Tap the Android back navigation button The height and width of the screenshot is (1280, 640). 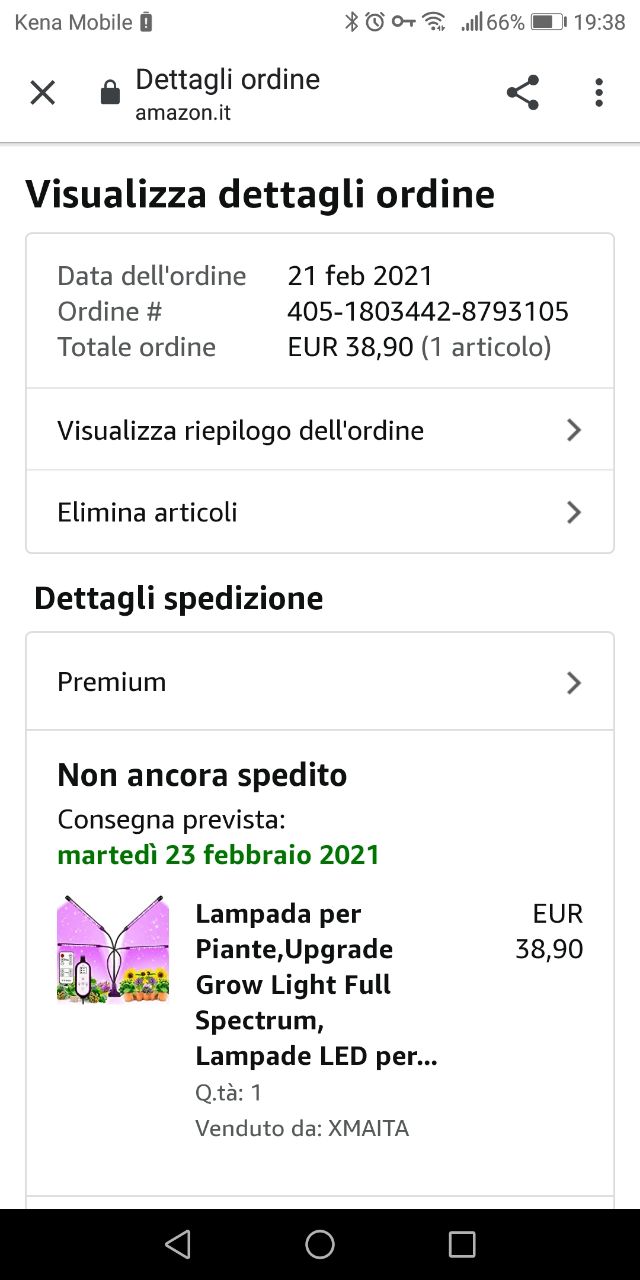coord(177,1243)
